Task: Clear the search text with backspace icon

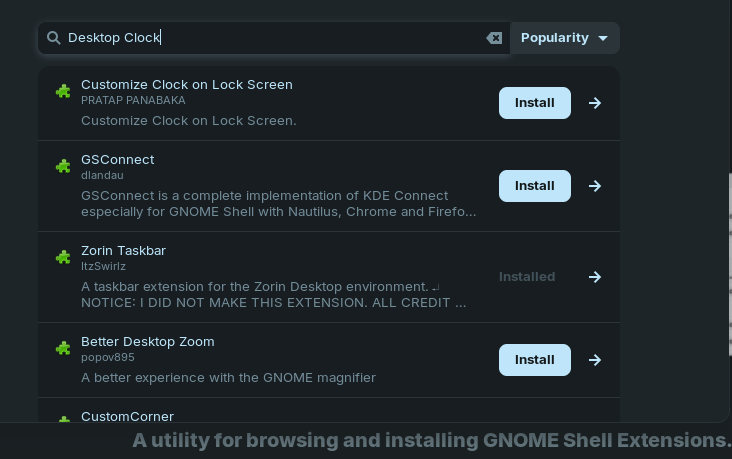Action: [494, 38]
